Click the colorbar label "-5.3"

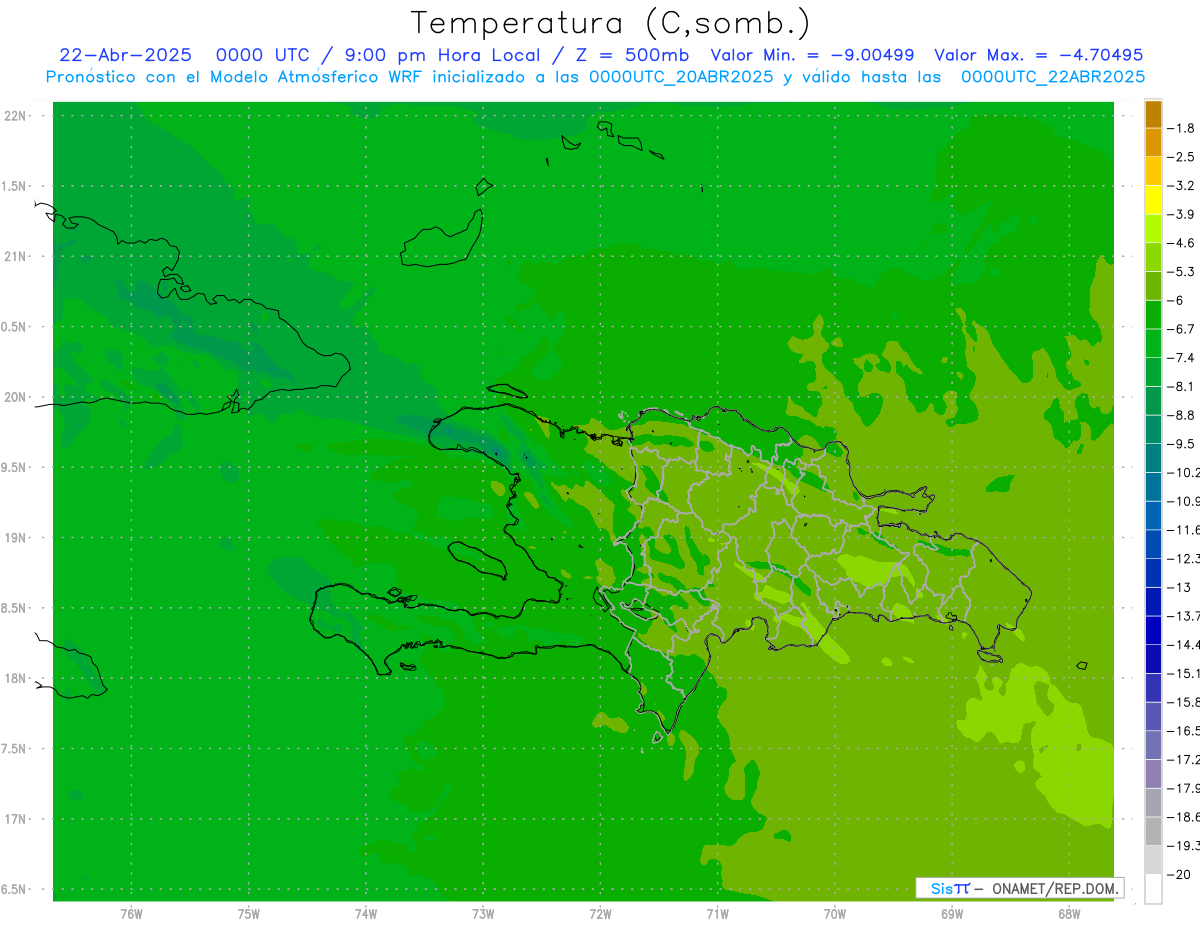pos(1181,272)
